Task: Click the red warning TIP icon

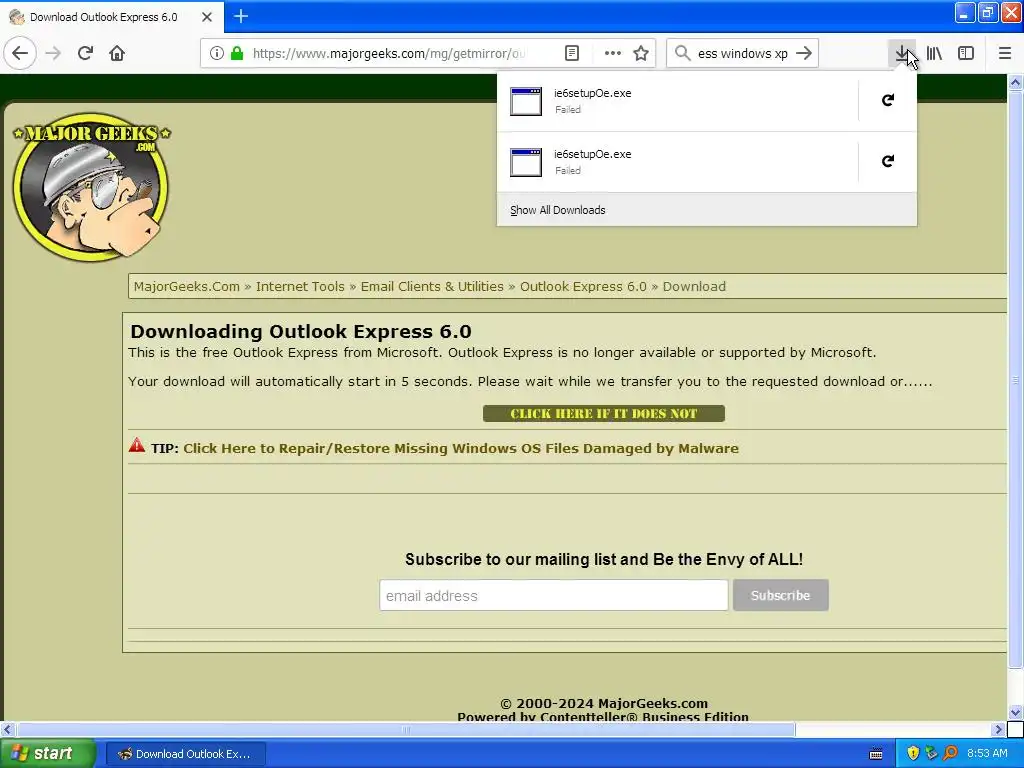Action: tap(137, 445)
